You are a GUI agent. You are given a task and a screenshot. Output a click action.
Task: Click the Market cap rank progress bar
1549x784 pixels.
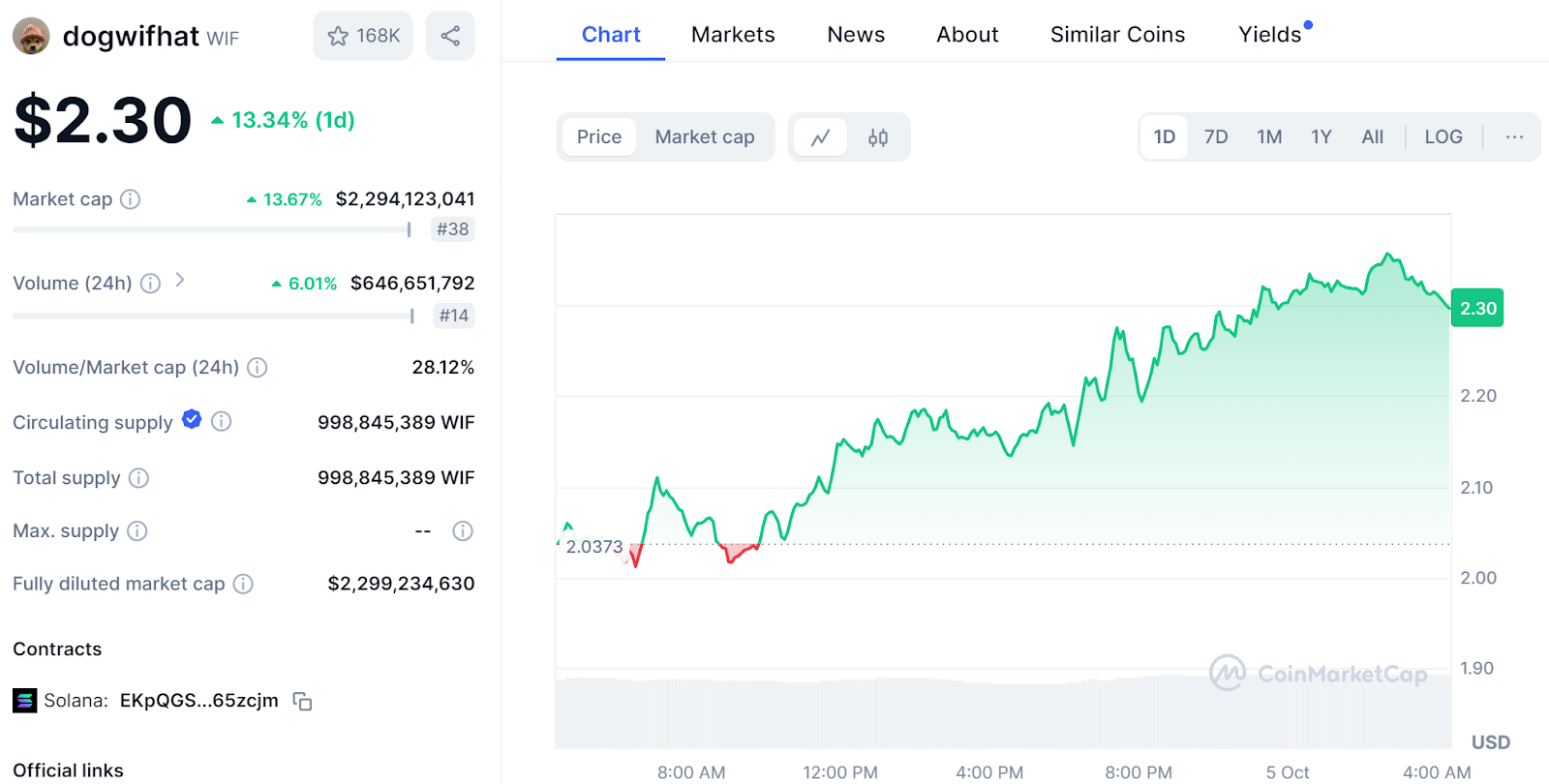tap(212, 229)
